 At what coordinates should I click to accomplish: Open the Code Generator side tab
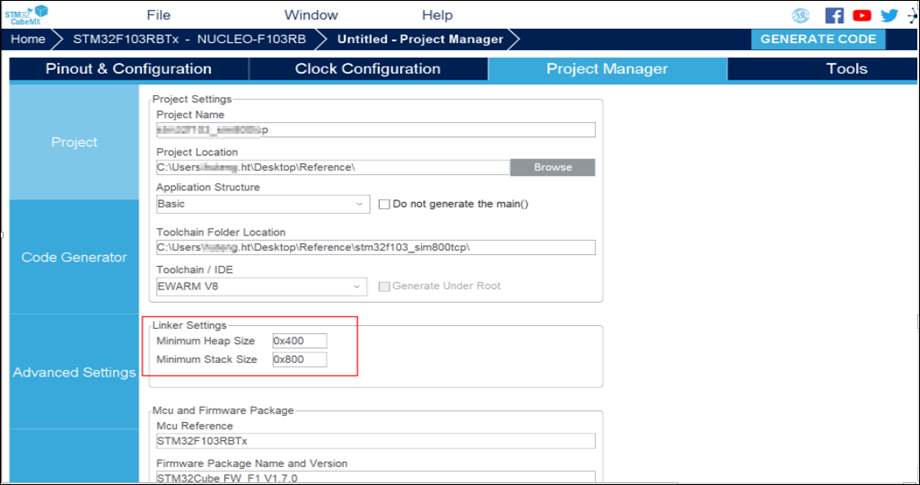[x=75, y=257]
